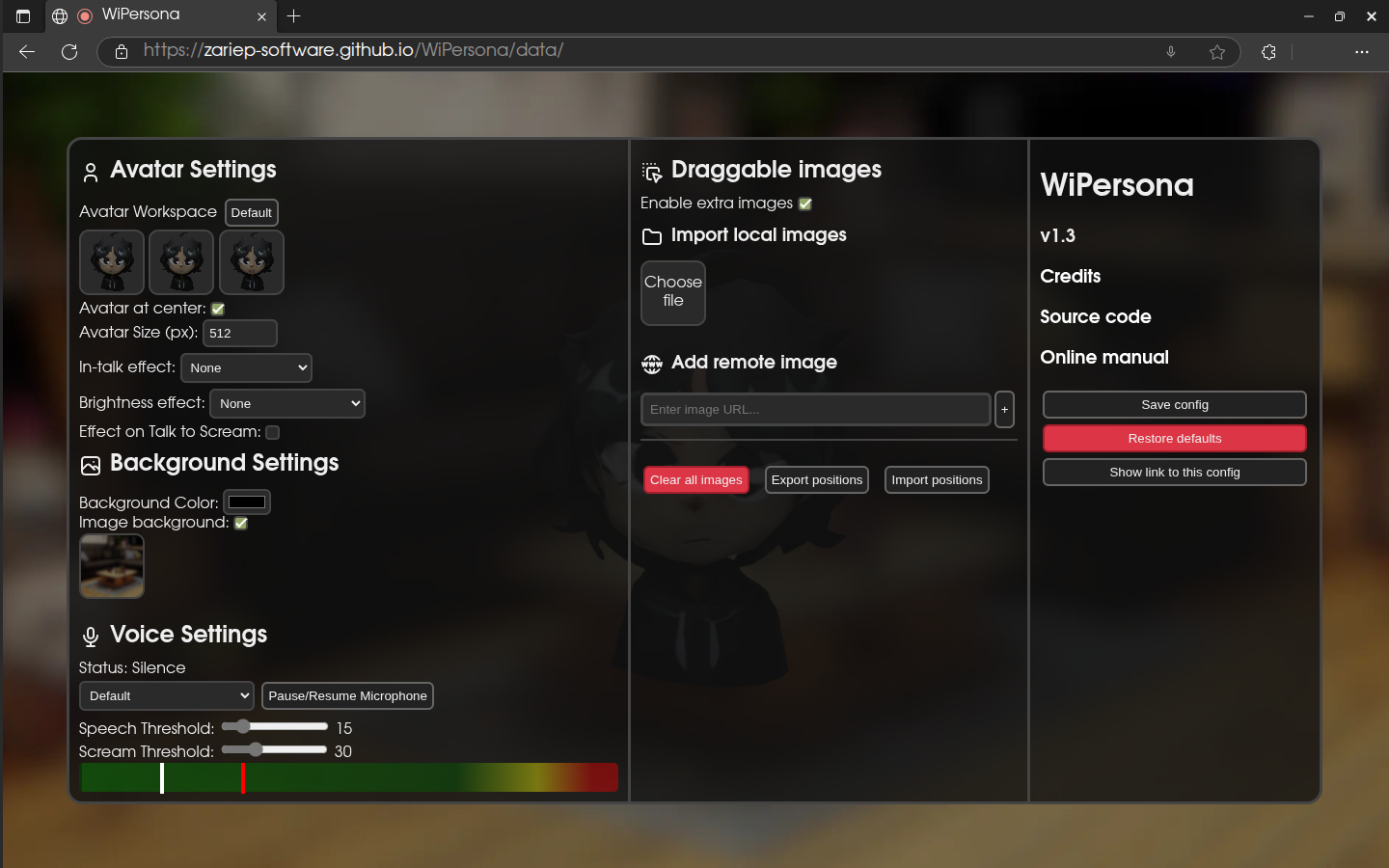Screen dimensions: 1389x868
Task: Click the browser address bar URL
Action: (353, 50)
